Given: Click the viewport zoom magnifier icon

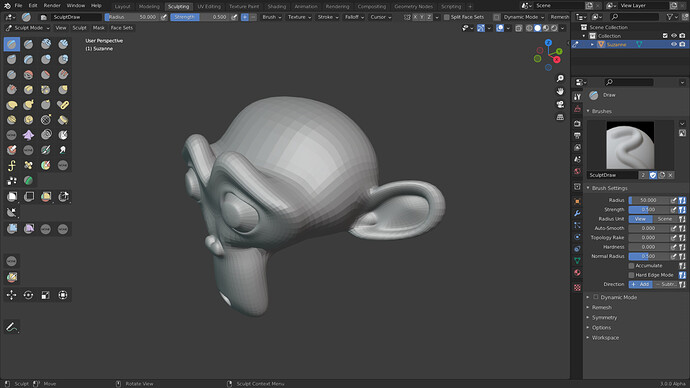Looking at the screenshot, I should [560, 78].
